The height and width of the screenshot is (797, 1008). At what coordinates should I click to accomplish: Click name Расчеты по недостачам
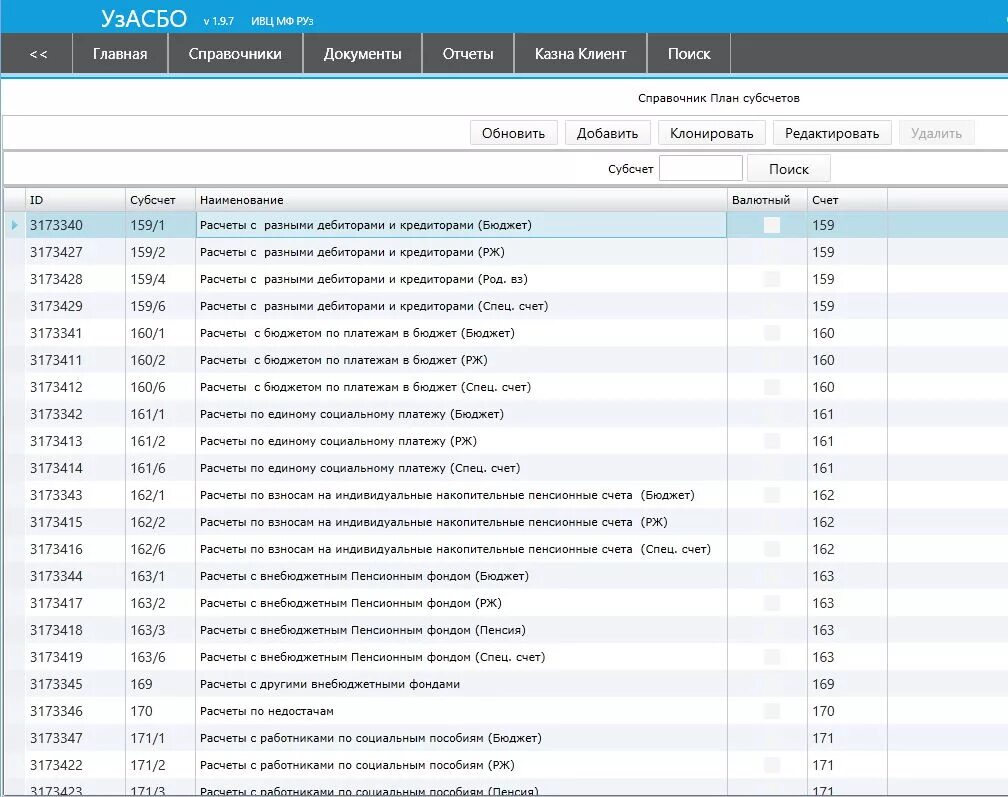click(x=267, y=711)
